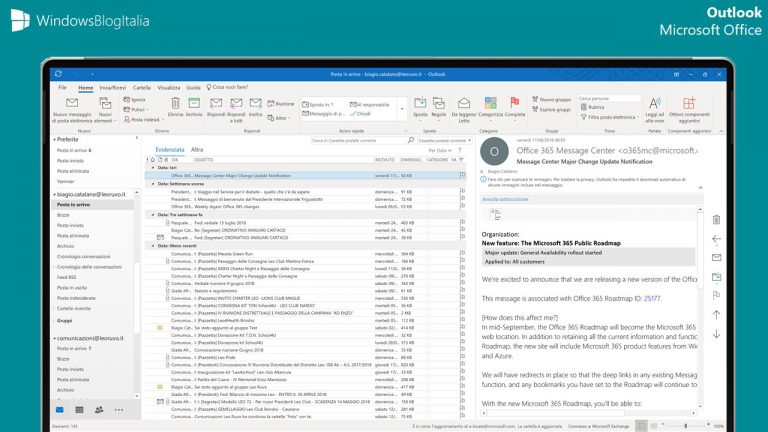Switch to the Altra inbox tab
This screenshot has width=768, height=432.
(x=197, y=149)
